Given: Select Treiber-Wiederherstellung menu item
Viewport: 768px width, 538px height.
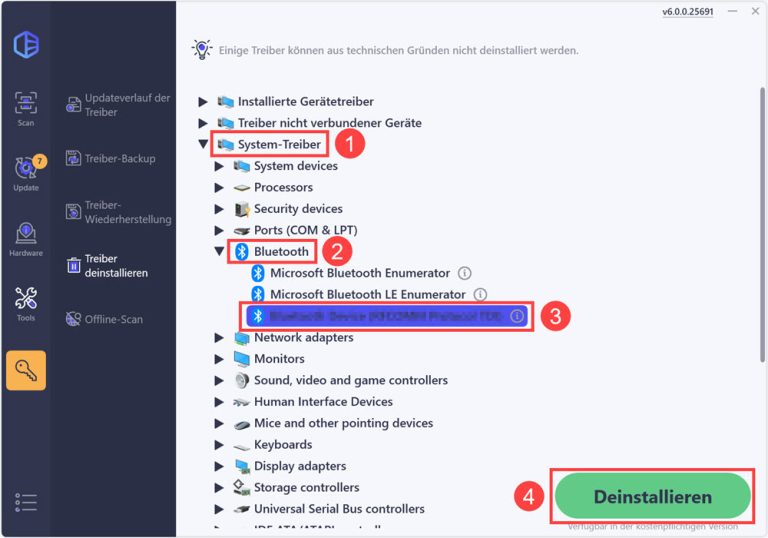Looking at the screenshot, I should click(118, 212).
